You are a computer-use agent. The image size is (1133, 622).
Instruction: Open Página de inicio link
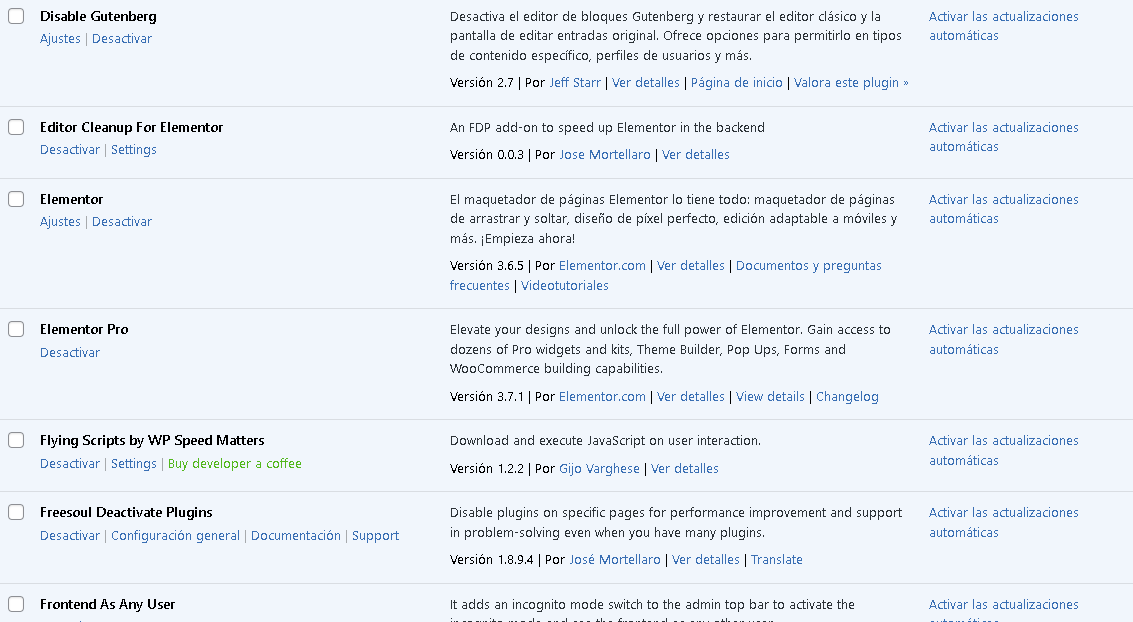point(736,83)
